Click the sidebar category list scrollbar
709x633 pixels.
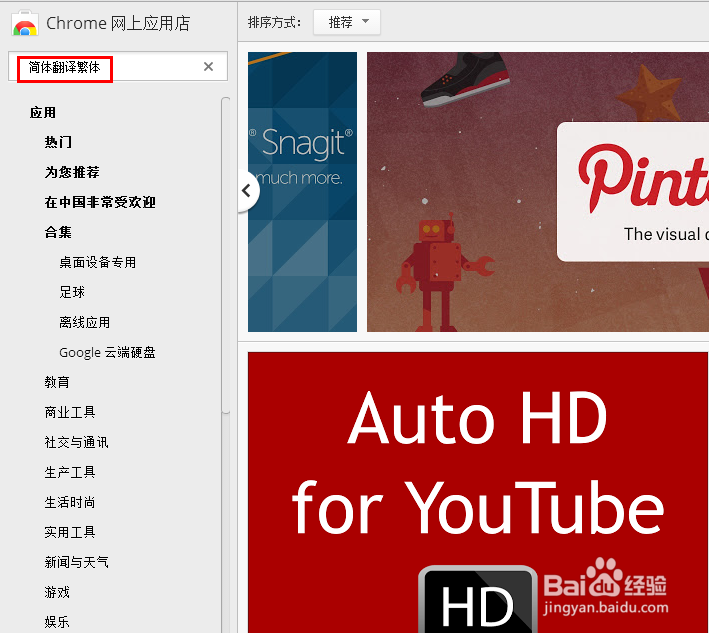point(226,255)
